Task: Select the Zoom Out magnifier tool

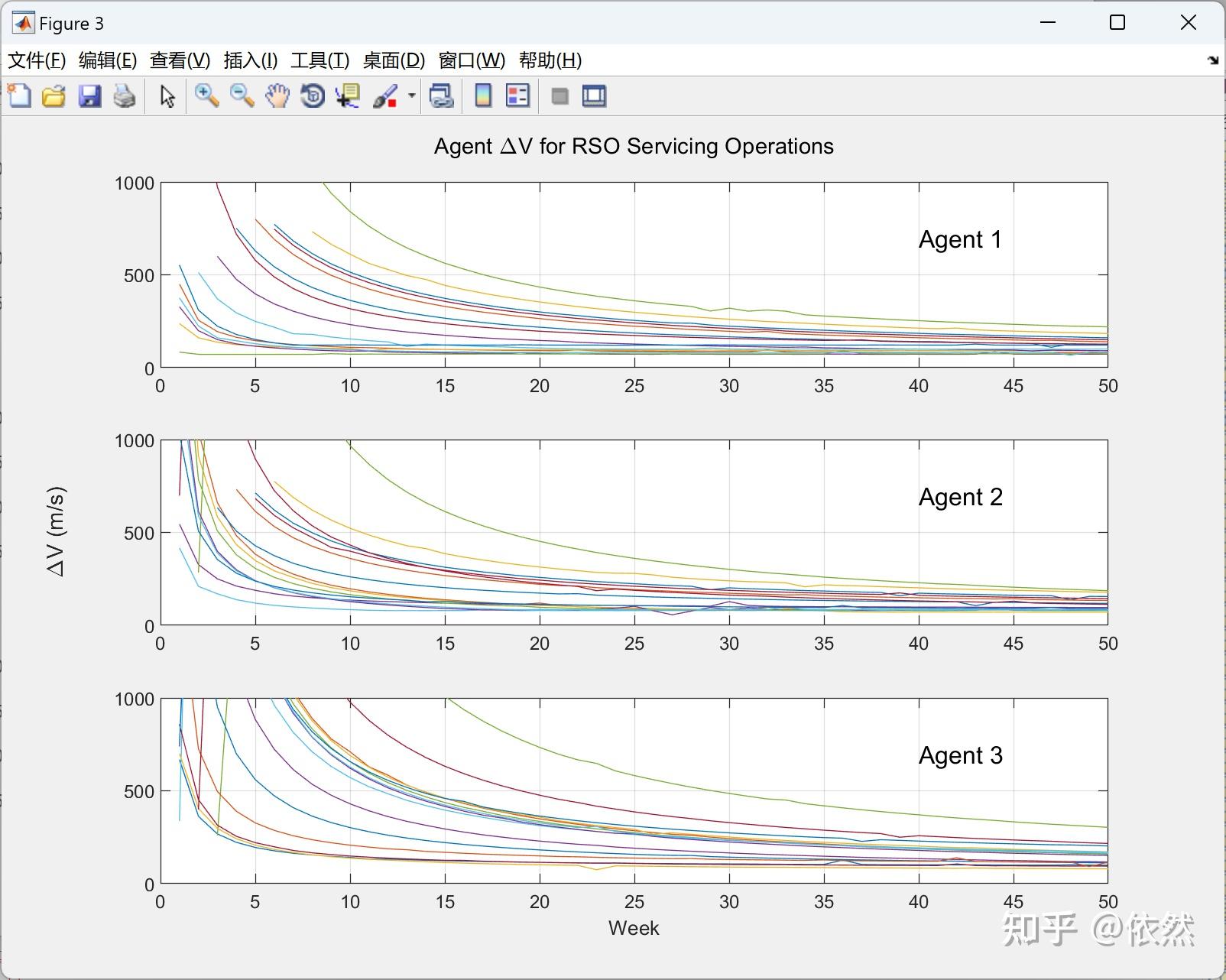Action: (x=242, y=96)
